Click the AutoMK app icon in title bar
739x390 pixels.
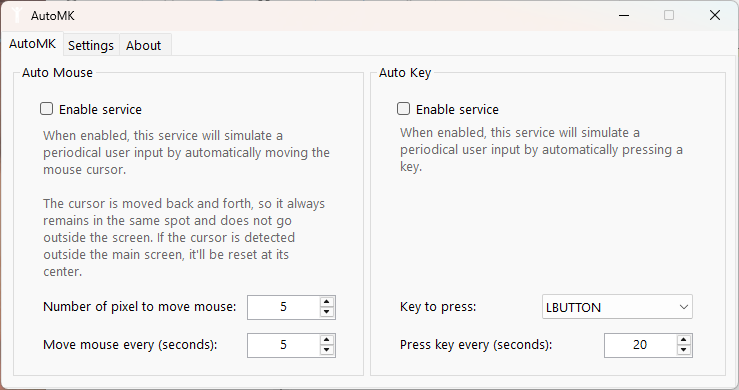[x=17, y=15]
